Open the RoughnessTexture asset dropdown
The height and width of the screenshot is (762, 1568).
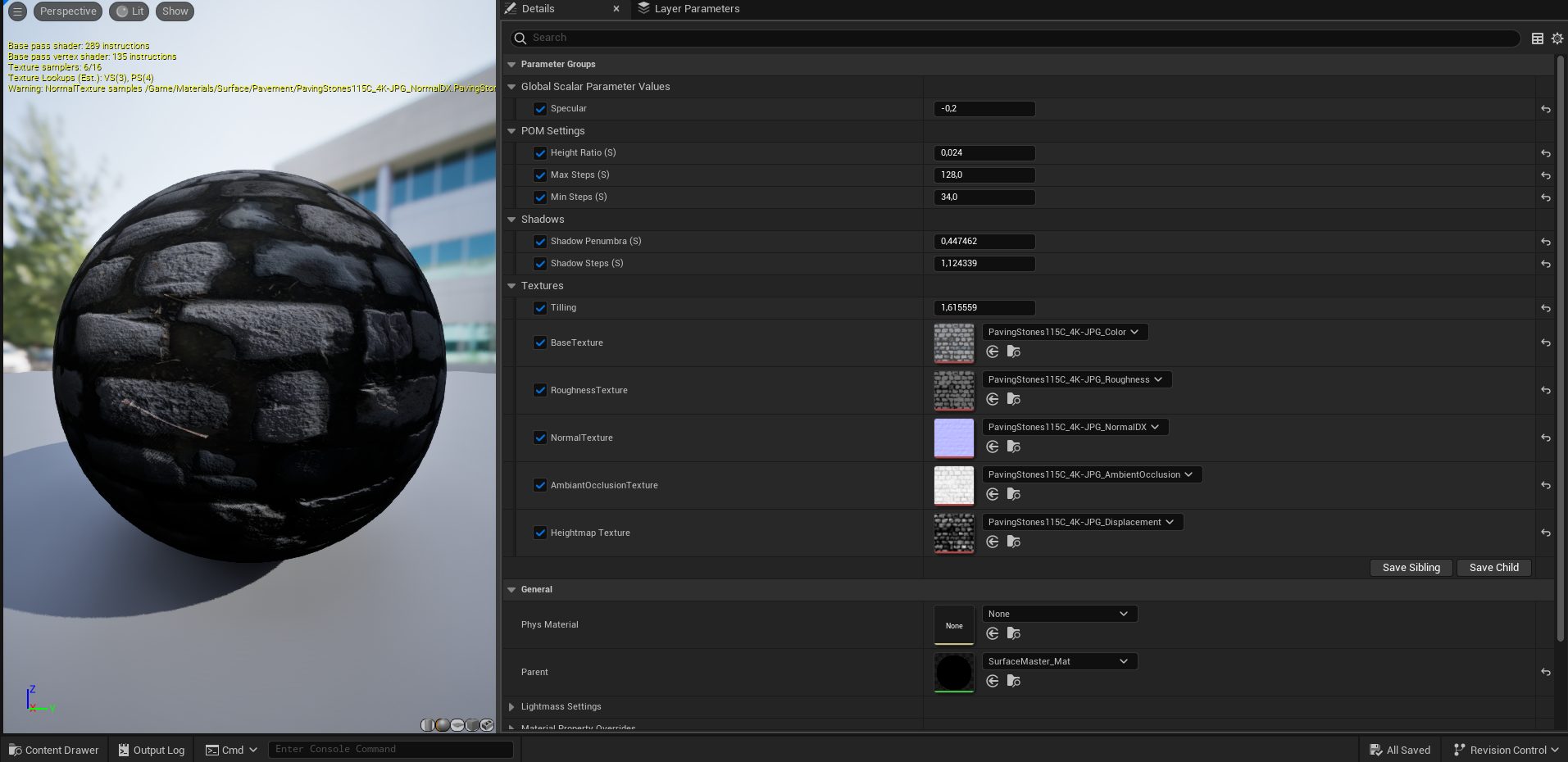click(x=1077, y=379)
